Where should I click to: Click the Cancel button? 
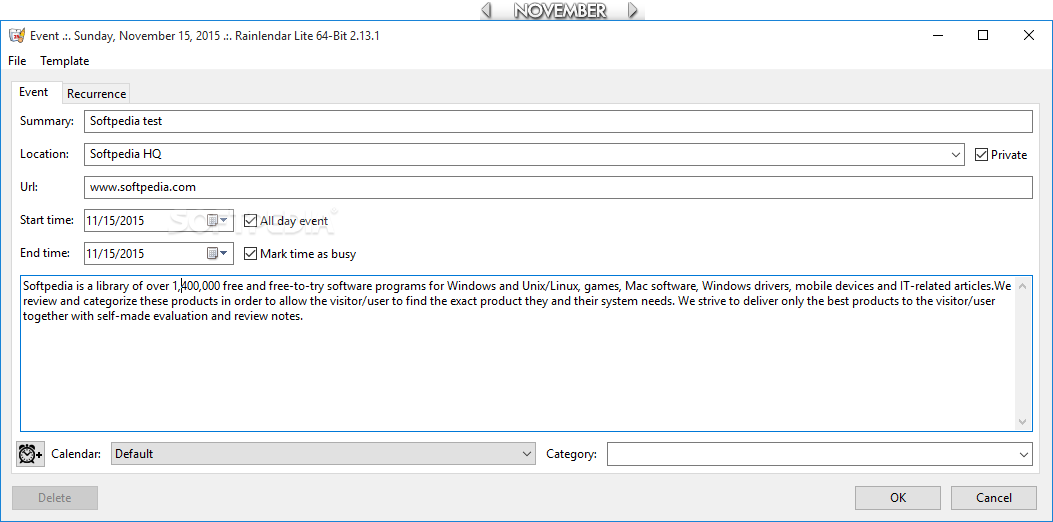click(x=994, y=498)
